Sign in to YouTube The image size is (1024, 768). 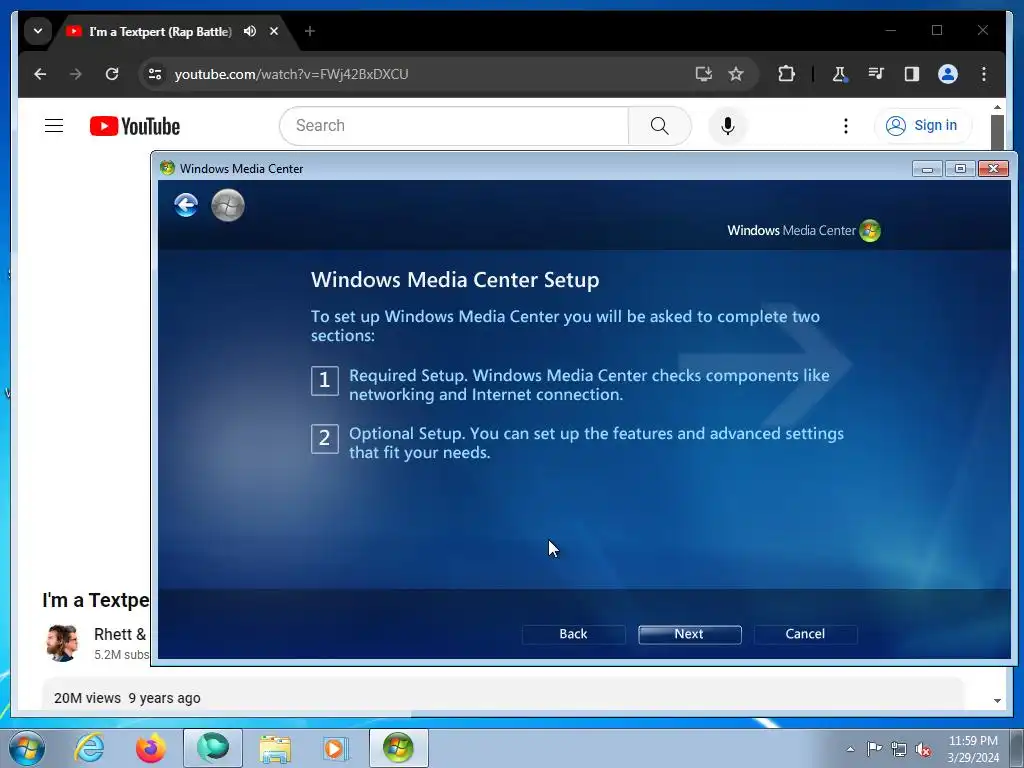(x=922, y=125)
